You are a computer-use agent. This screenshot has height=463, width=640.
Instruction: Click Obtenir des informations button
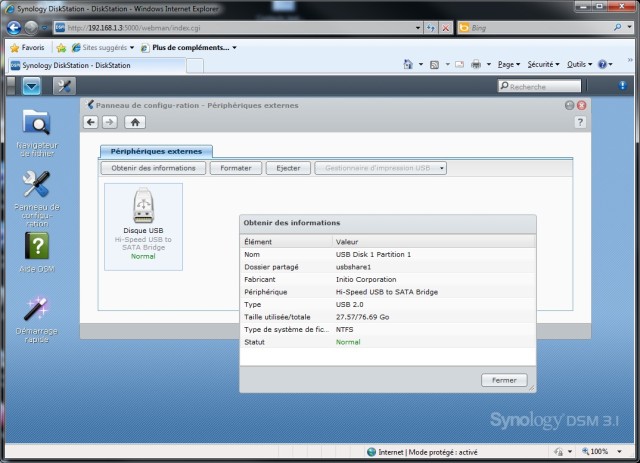[x=153, y=168]
